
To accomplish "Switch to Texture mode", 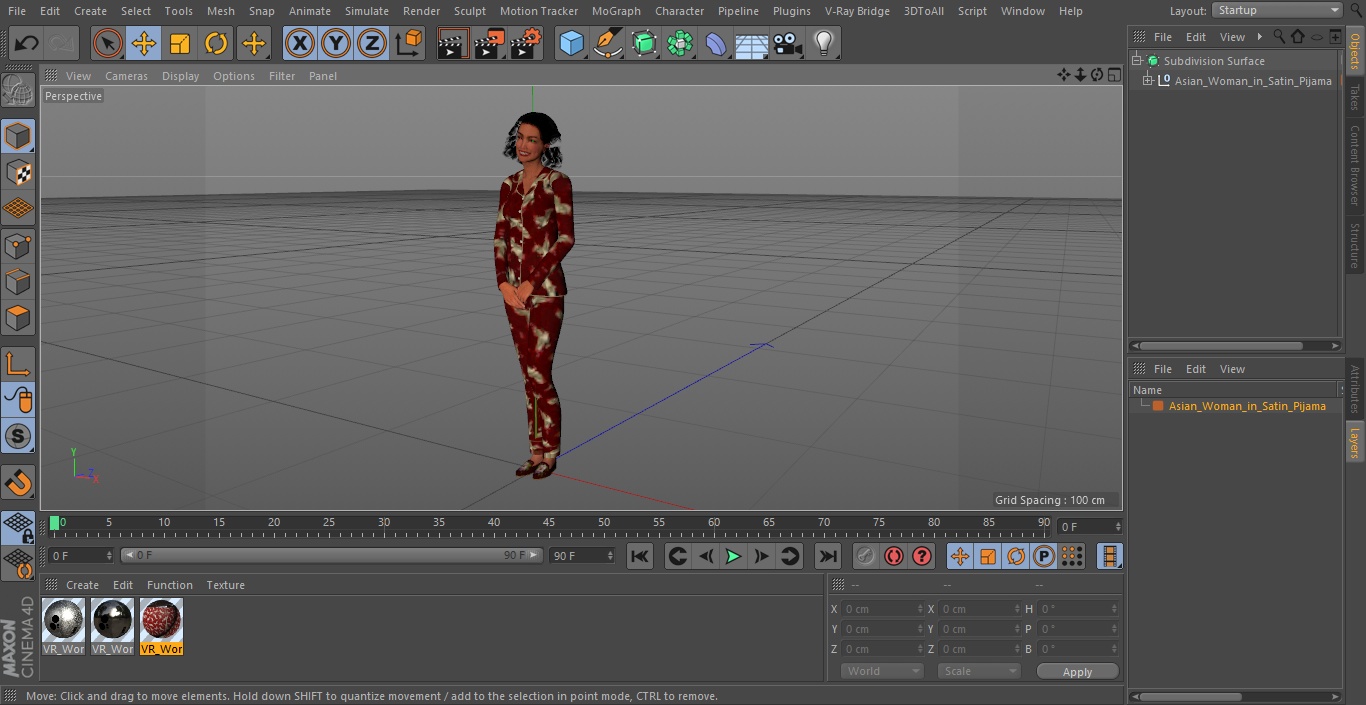I will click(18, 172).
